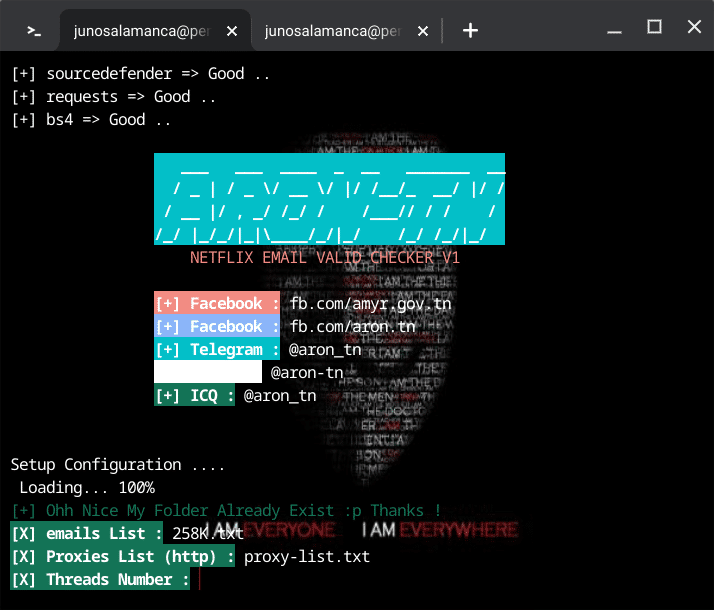Click the 'Setup Configuration ....' line
Screen dimensions: 714x610
click(x=117, y=464)
